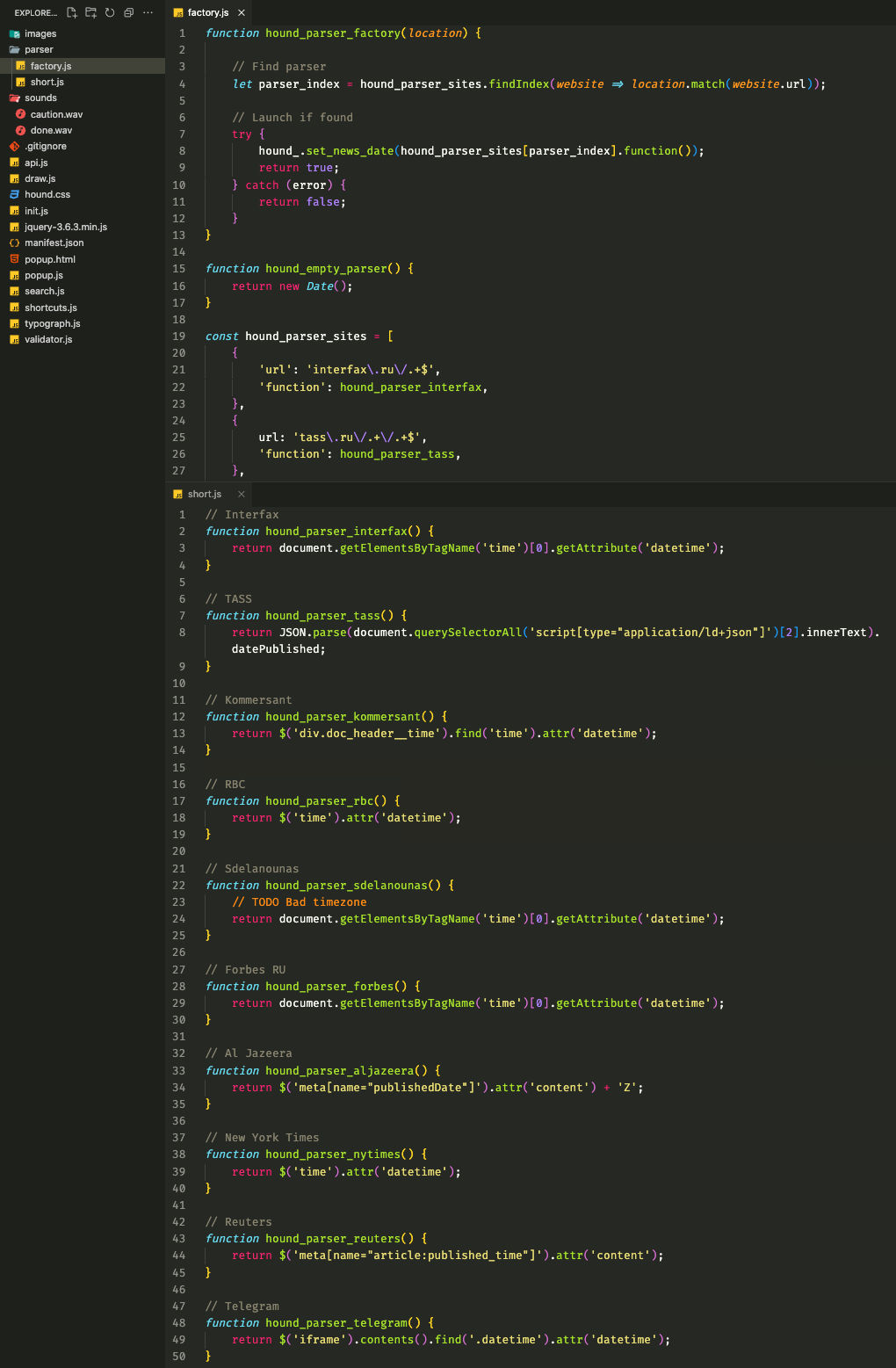
Task: Collapse all folders in Explorer
Action: pos(128,12)
